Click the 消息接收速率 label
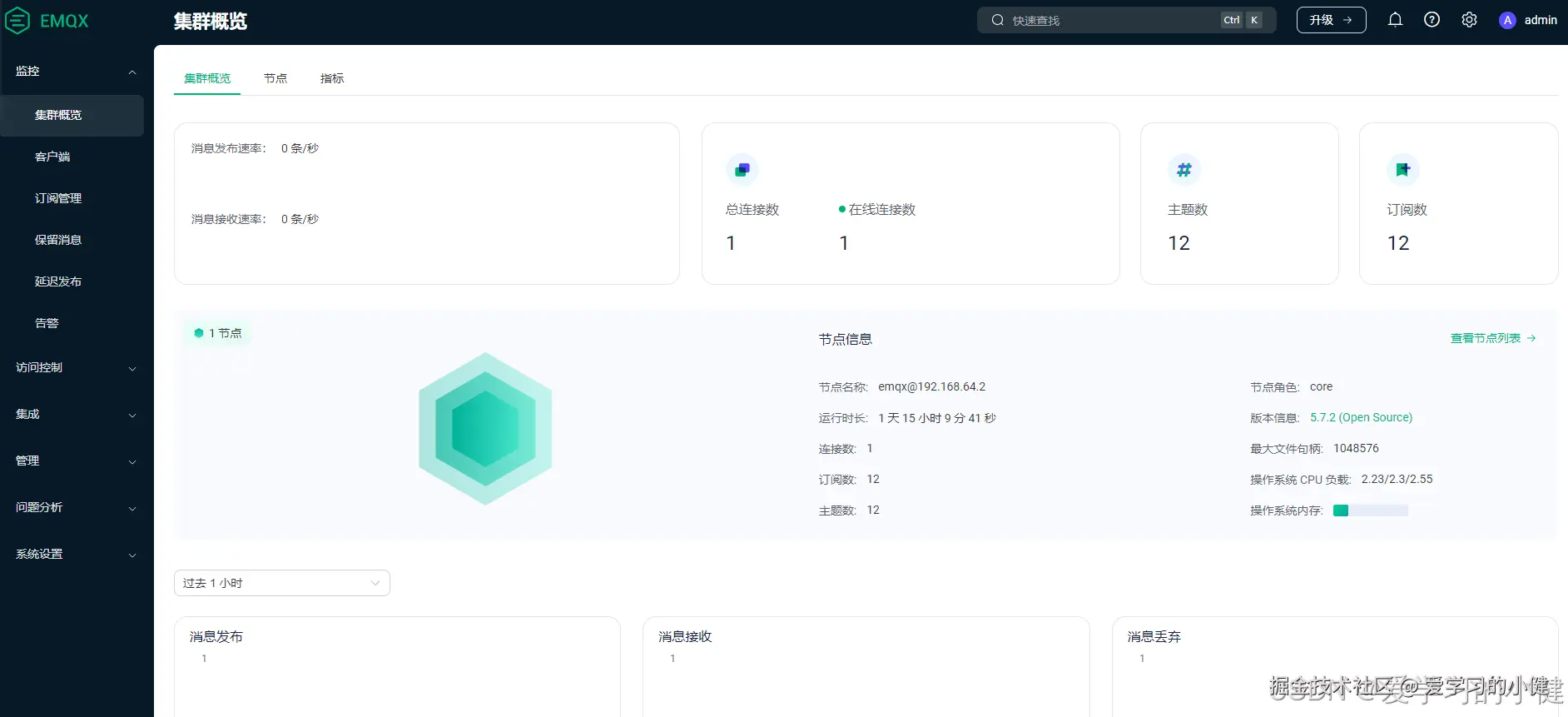Screen dimensions: 1568x717 coord(228,219)
